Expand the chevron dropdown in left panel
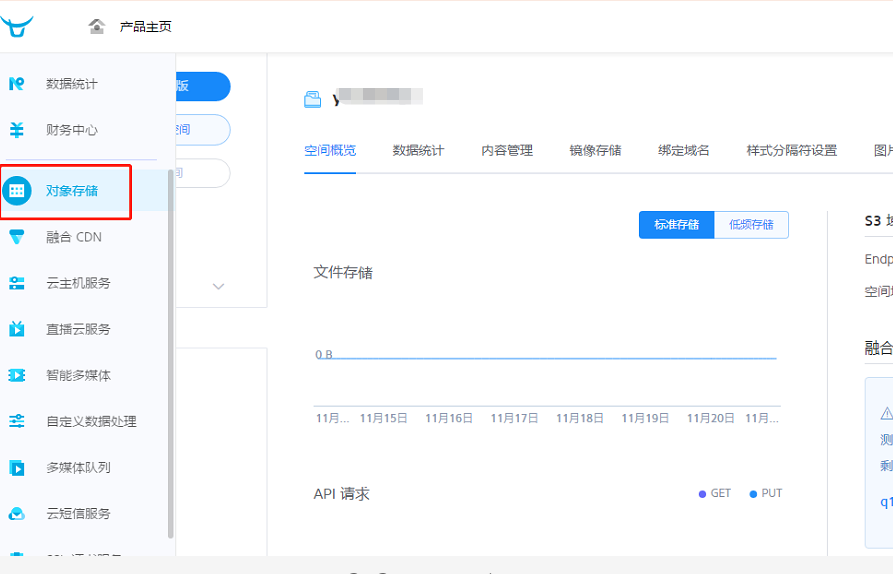893x574 pixels. tap(219, 287)
